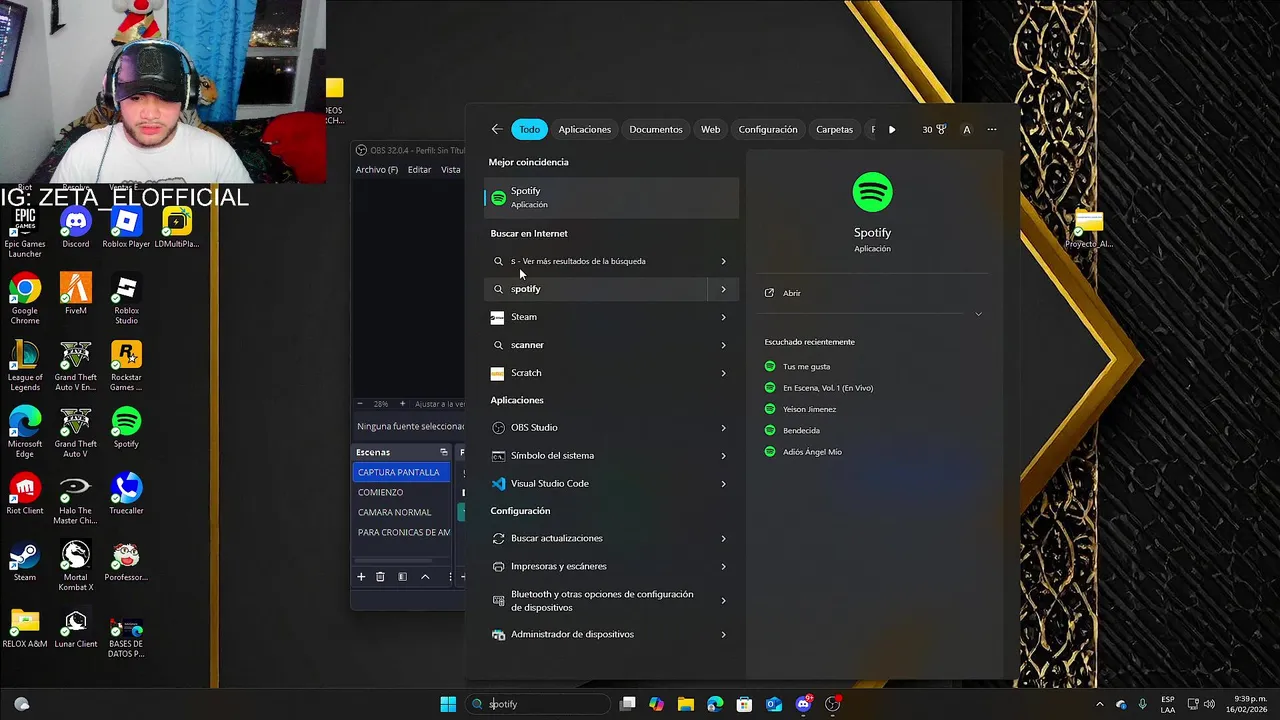Open the League of Legends desktop shortcut
The width and height of the screenshot is (1280, 720).
coord(25,366)
